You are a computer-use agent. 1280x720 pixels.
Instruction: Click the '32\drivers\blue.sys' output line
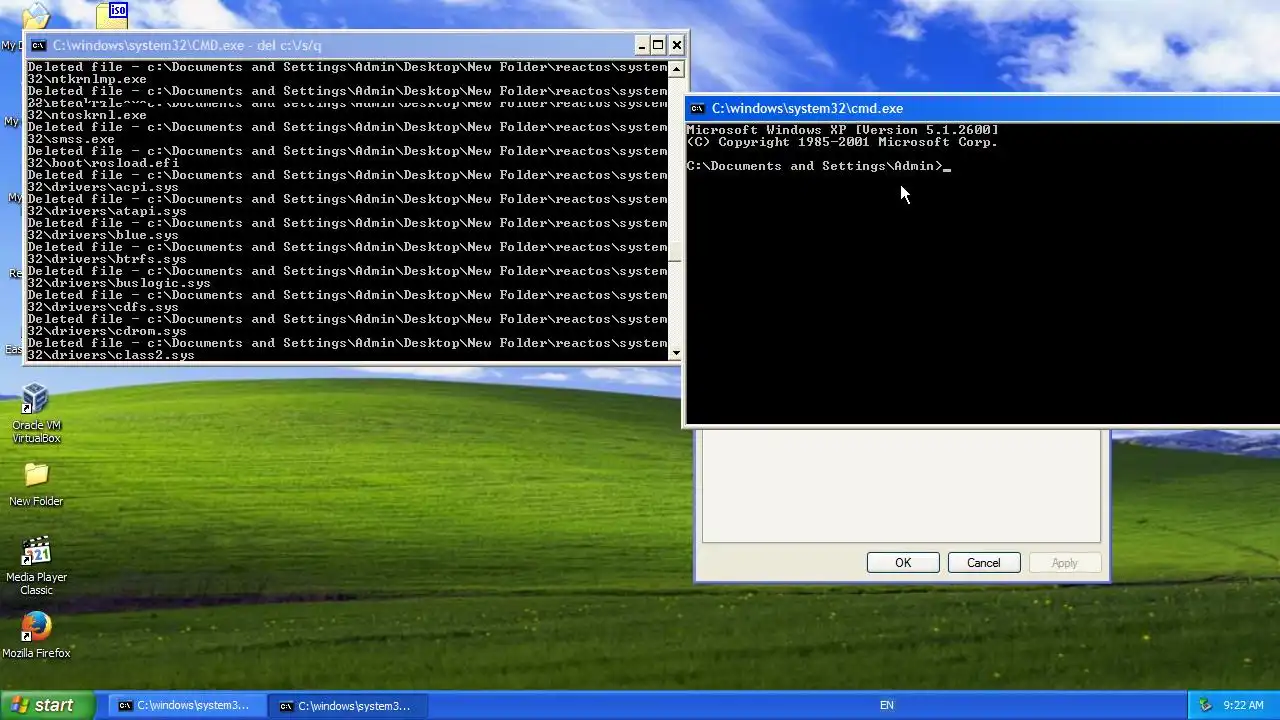coord(103,235)
